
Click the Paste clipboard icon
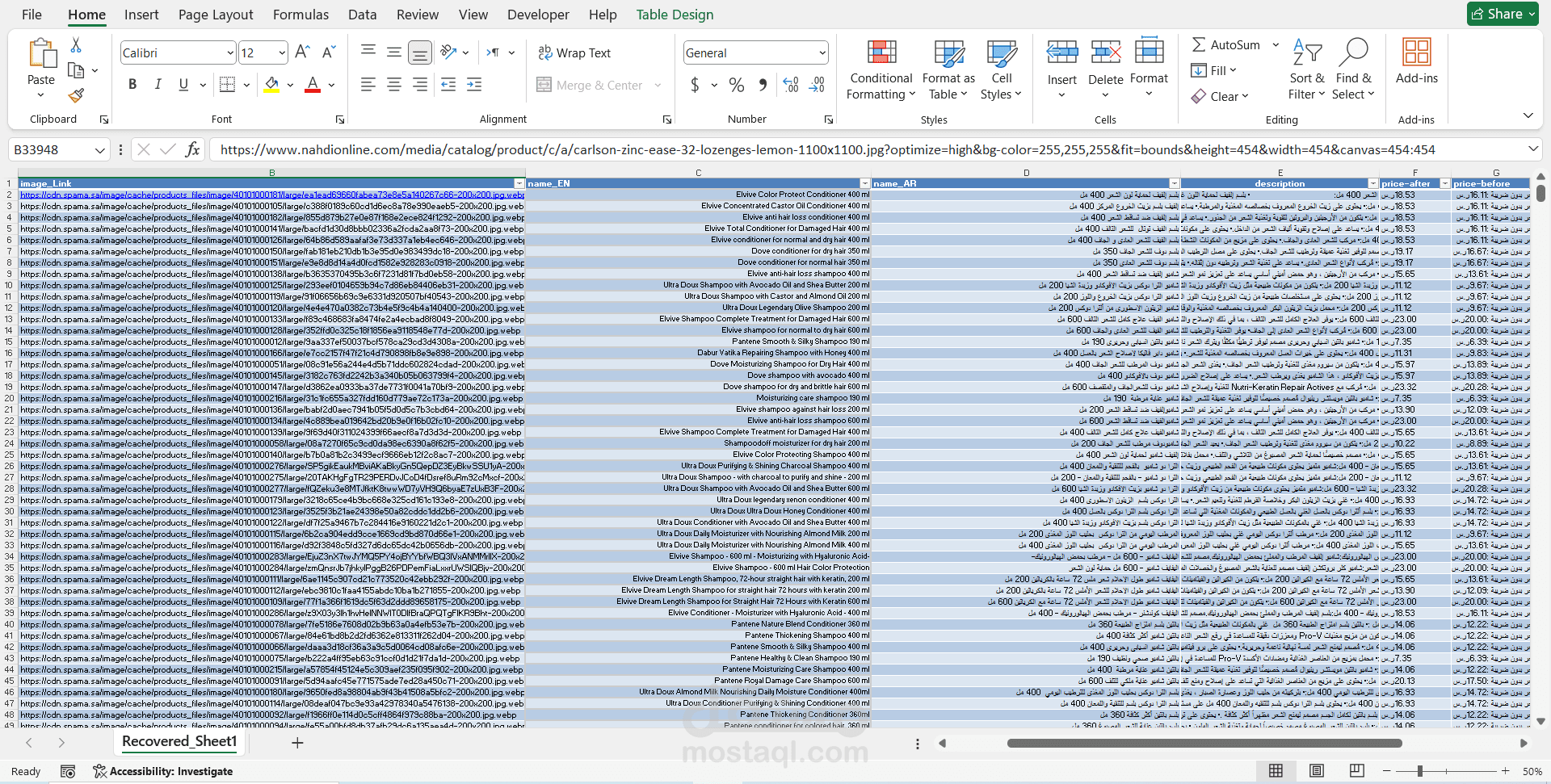click(41, 53)
